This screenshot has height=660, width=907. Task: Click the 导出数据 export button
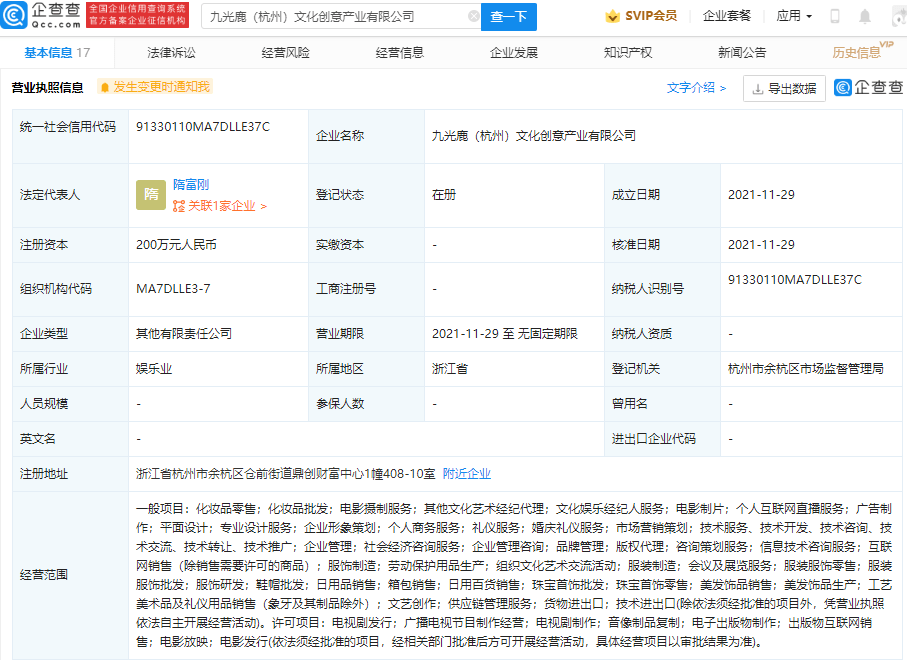point(784,88)
